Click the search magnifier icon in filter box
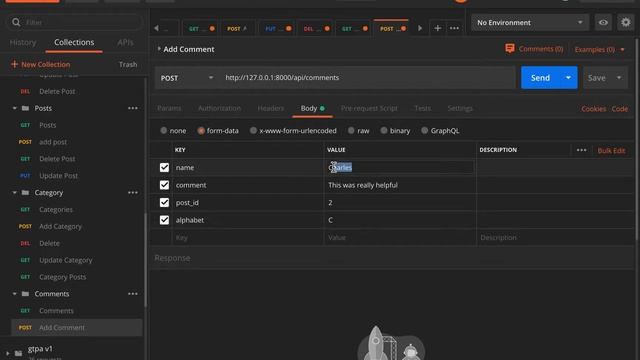 pyautogui.click(x=16, y=22)
